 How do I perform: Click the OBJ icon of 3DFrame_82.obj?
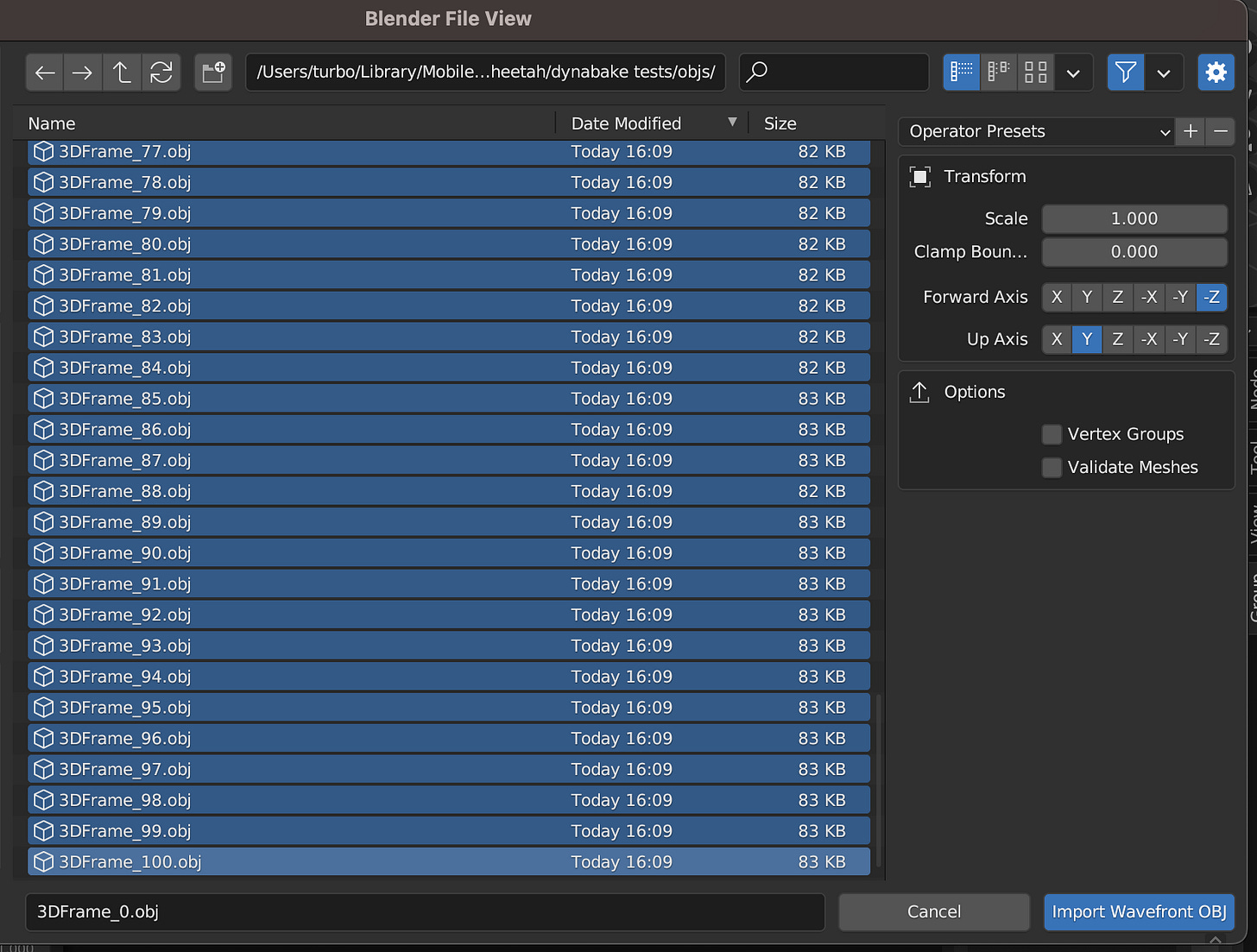(43, 306)
